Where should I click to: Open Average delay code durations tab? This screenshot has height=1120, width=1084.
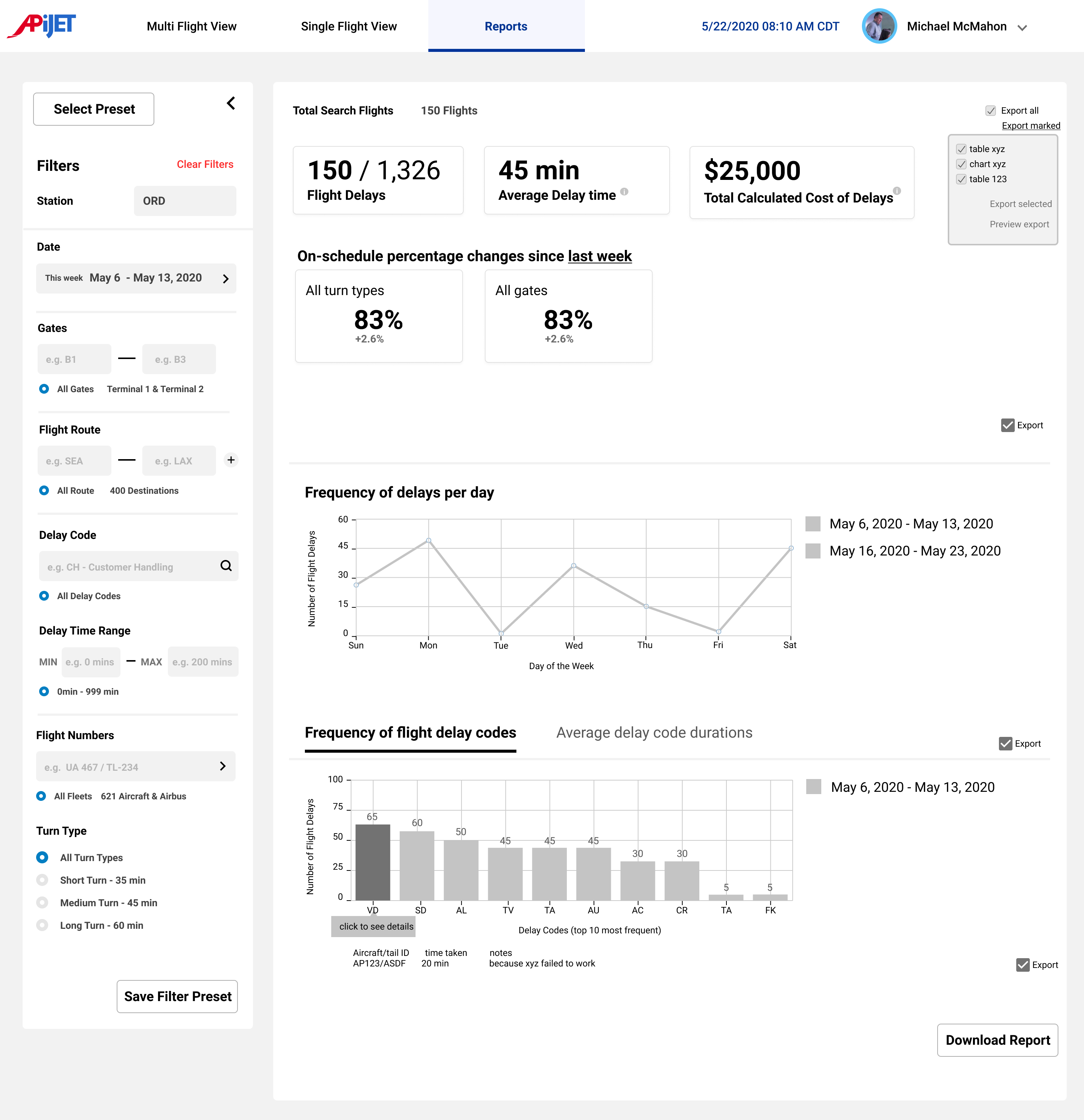click(x=654, y=733)
